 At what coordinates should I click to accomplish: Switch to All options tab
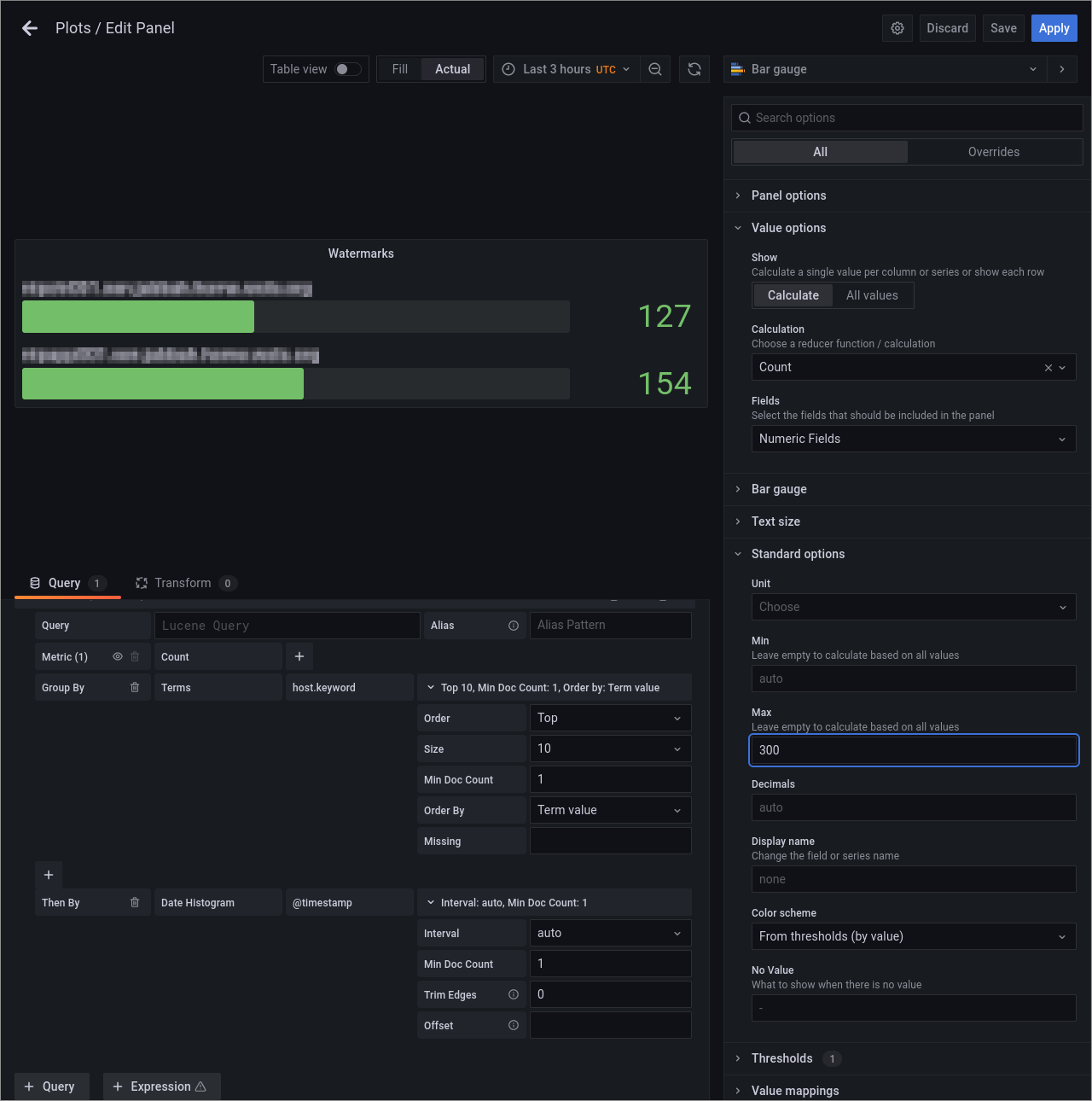pos(820,152)
